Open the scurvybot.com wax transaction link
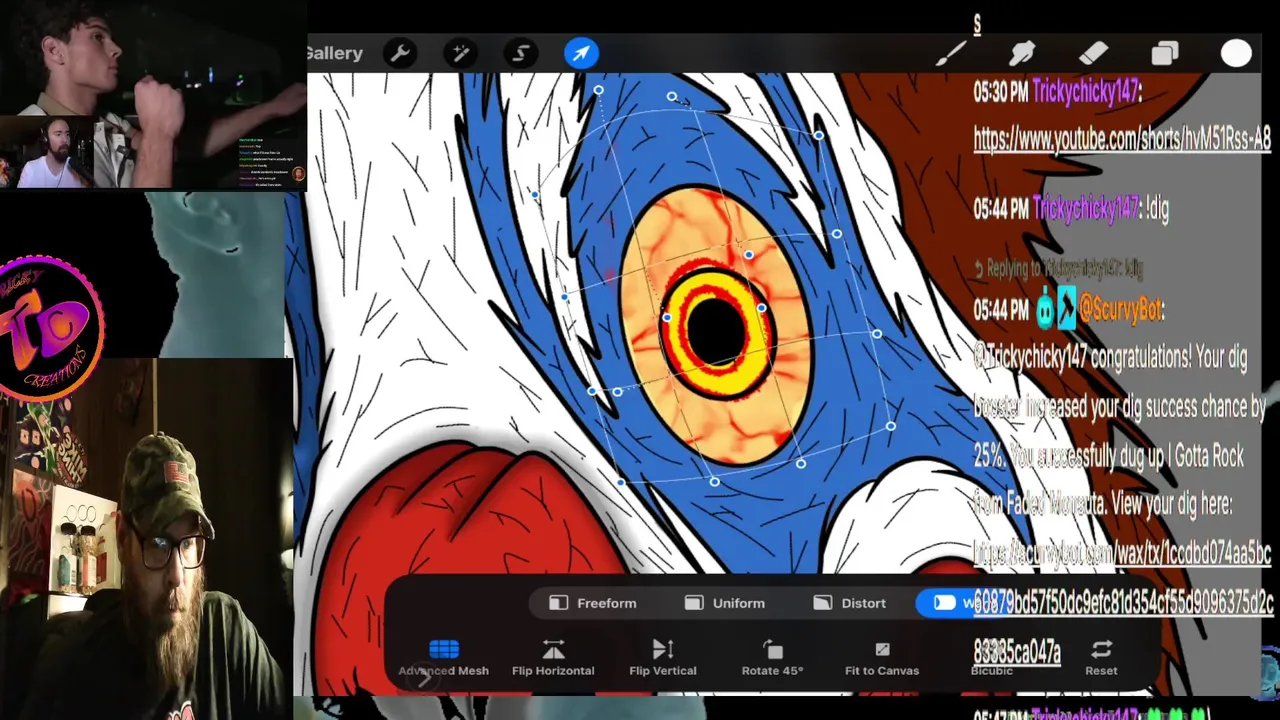 click(x=1123, y=602)
